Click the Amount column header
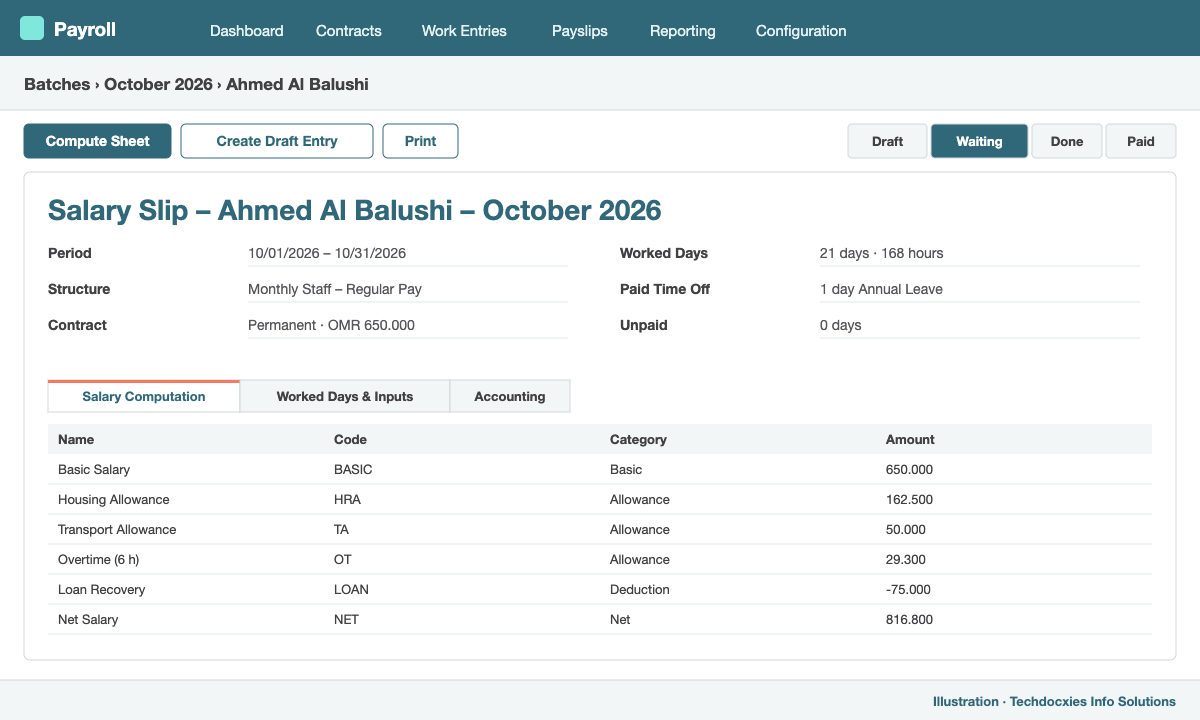The width and height of the screenshot is (1200, 720). pyautogui.click(x=910, y=439)
